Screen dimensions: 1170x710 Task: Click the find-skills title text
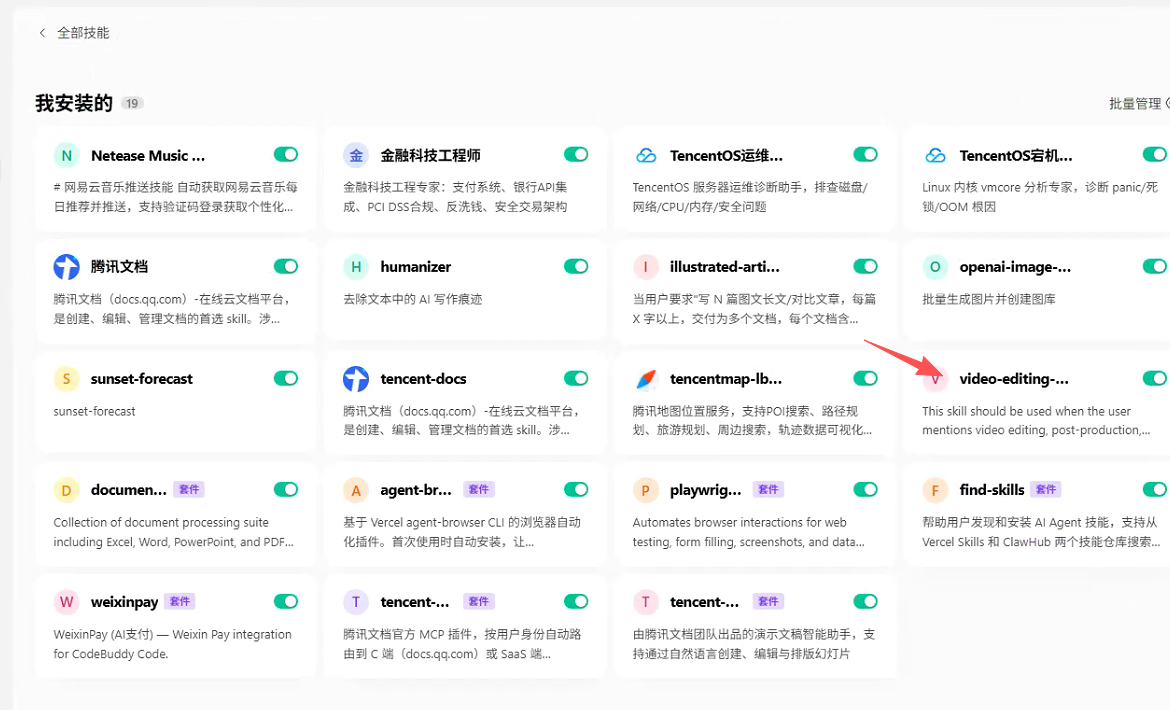coord(992,490)
